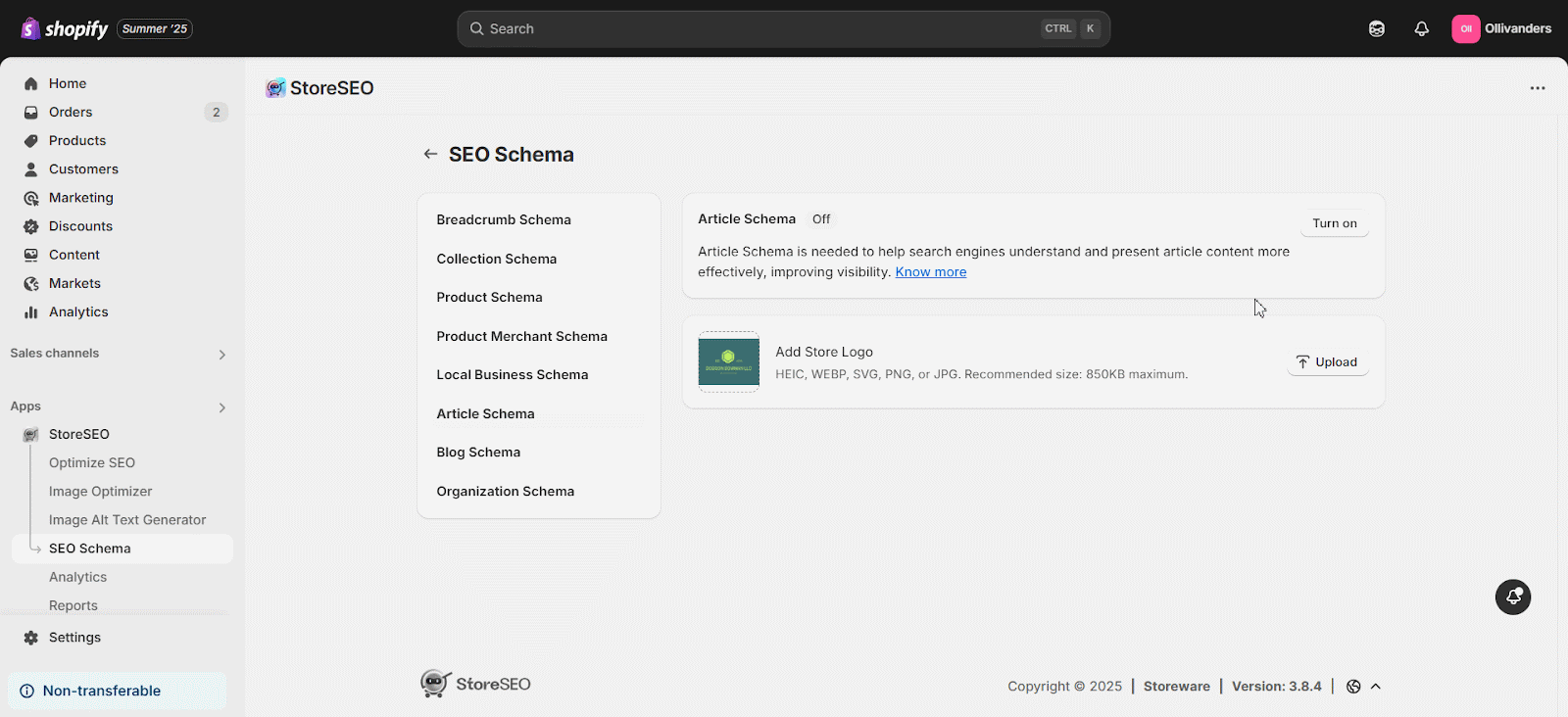Open the three-dot app menu

(x=1538, y=88)
